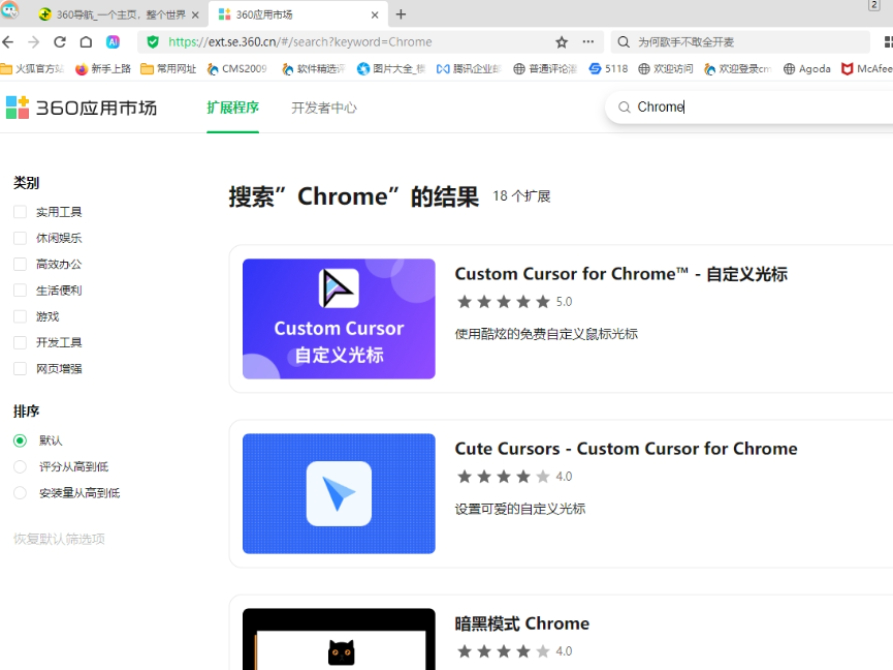Click the browser avatar icon at top-left

point(10,9)
